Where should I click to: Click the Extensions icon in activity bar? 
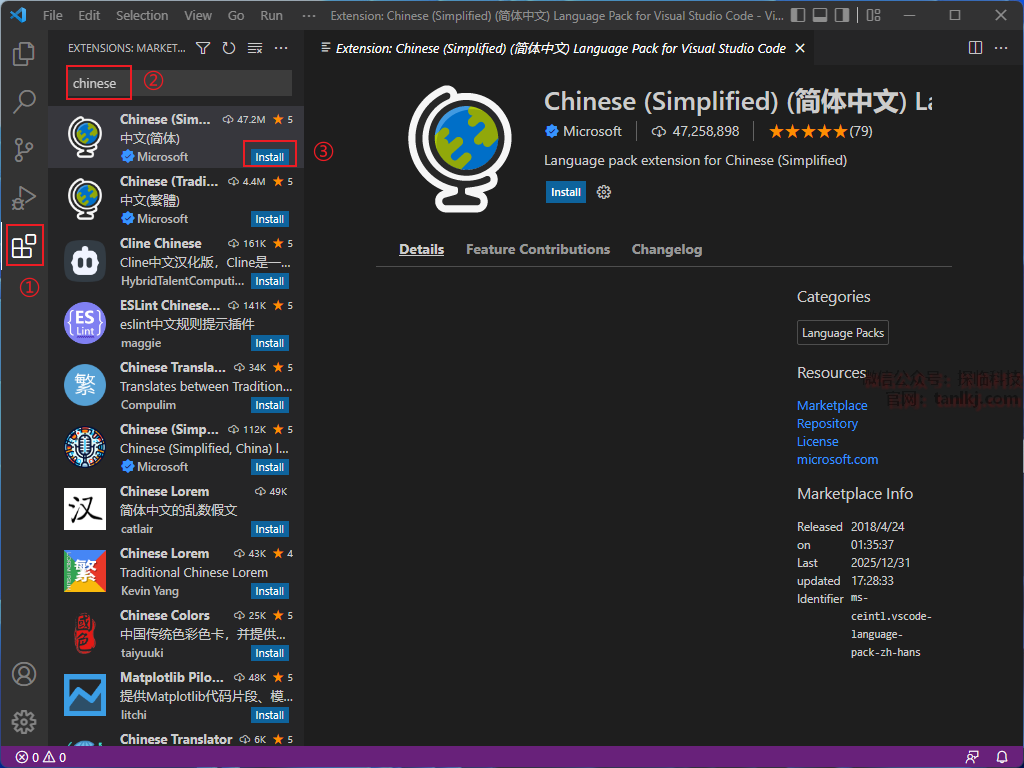[24, 246]
